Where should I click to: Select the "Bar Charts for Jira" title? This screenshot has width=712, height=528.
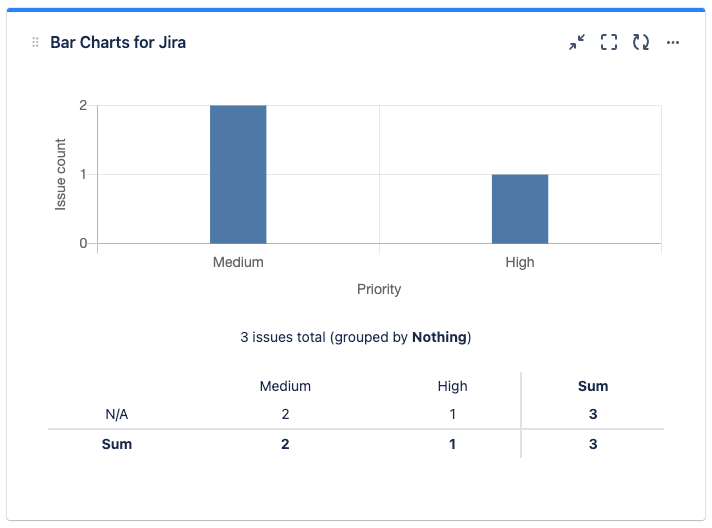(x=118, y=43)
